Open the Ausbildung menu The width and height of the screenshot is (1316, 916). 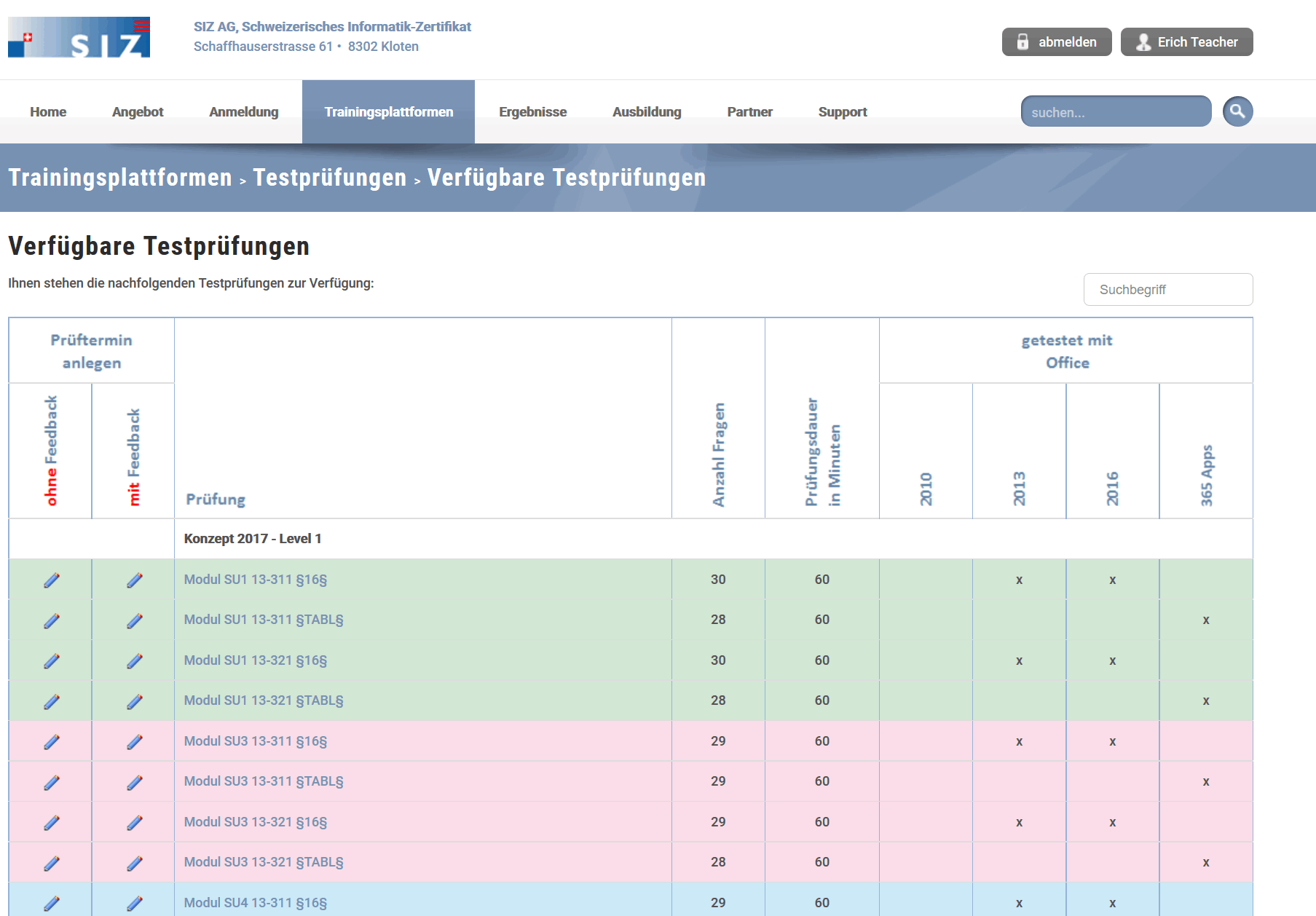(x=647, y=111)
